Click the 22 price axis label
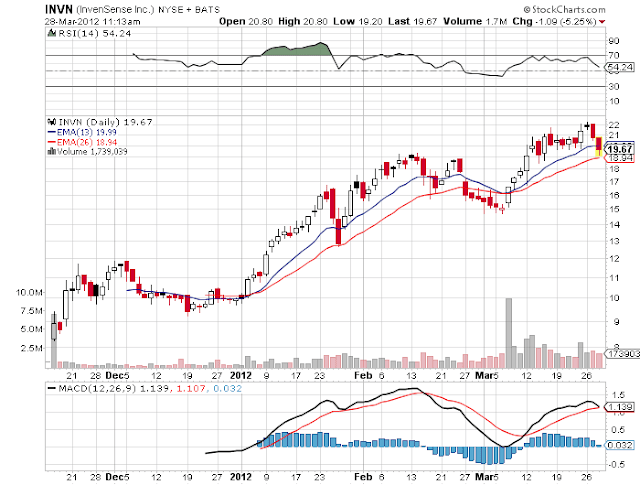Image resolution: width=640 pixels, height=485 pixels. [614, 125]
